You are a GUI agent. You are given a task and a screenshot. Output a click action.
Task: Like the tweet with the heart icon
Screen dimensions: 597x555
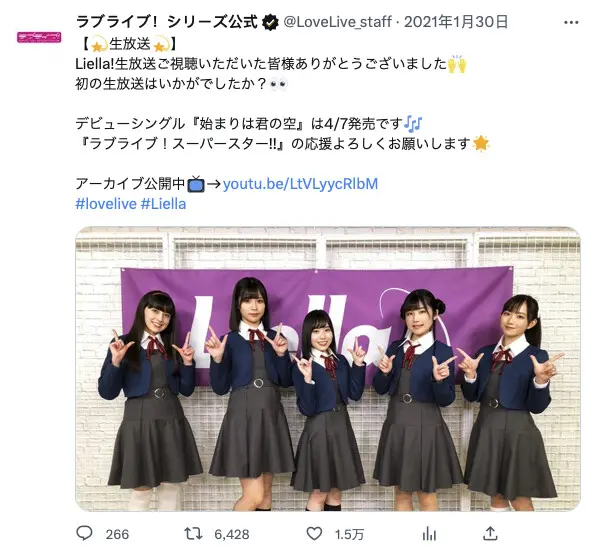pyautogui.click(x=314, y=534)
